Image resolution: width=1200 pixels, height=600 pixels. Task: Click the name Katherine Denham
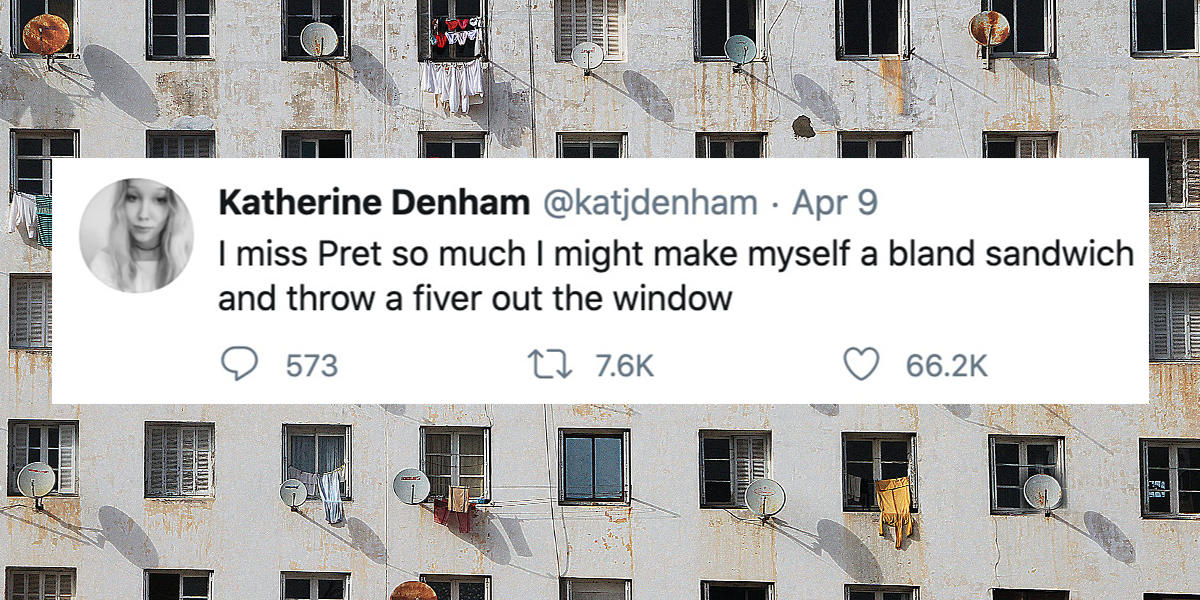pos(373,203)
